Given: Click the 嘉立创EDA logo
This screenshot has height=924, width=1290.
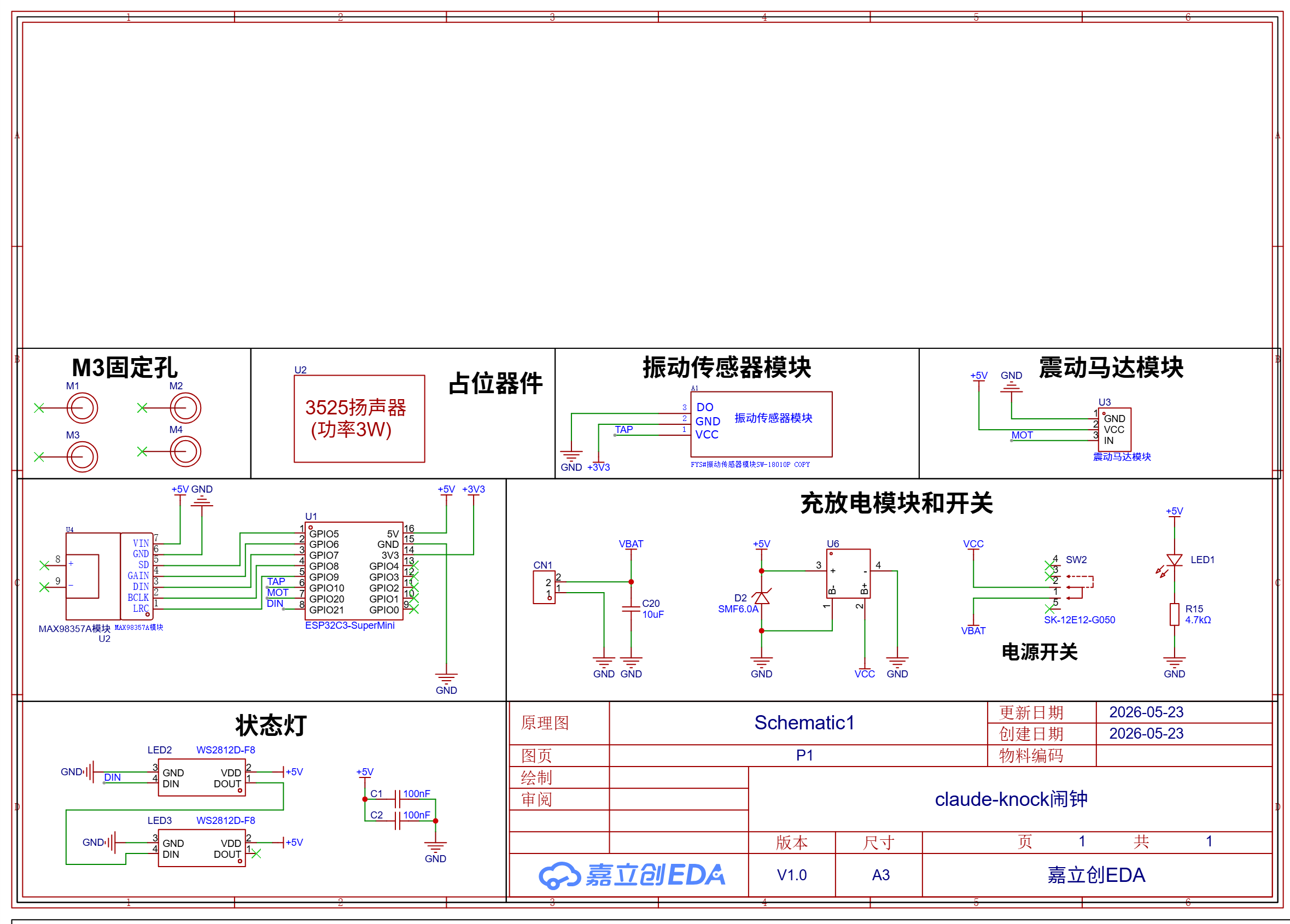Looking at the screenshot, I should (x=632, y=875).
